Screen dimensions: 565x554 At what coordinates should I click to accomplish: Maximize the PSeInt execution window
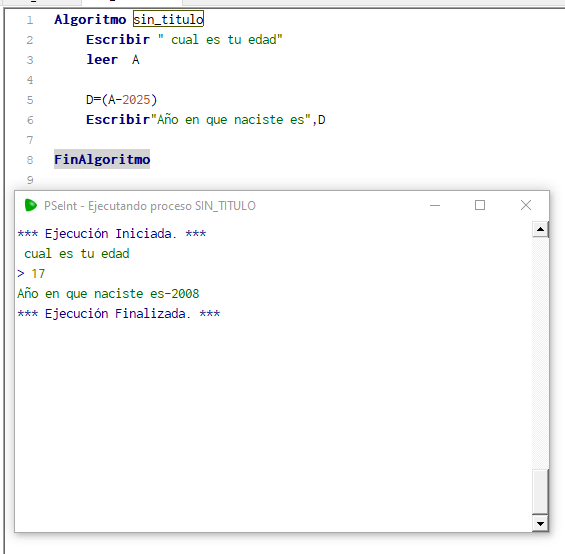[x=480, y=205]
